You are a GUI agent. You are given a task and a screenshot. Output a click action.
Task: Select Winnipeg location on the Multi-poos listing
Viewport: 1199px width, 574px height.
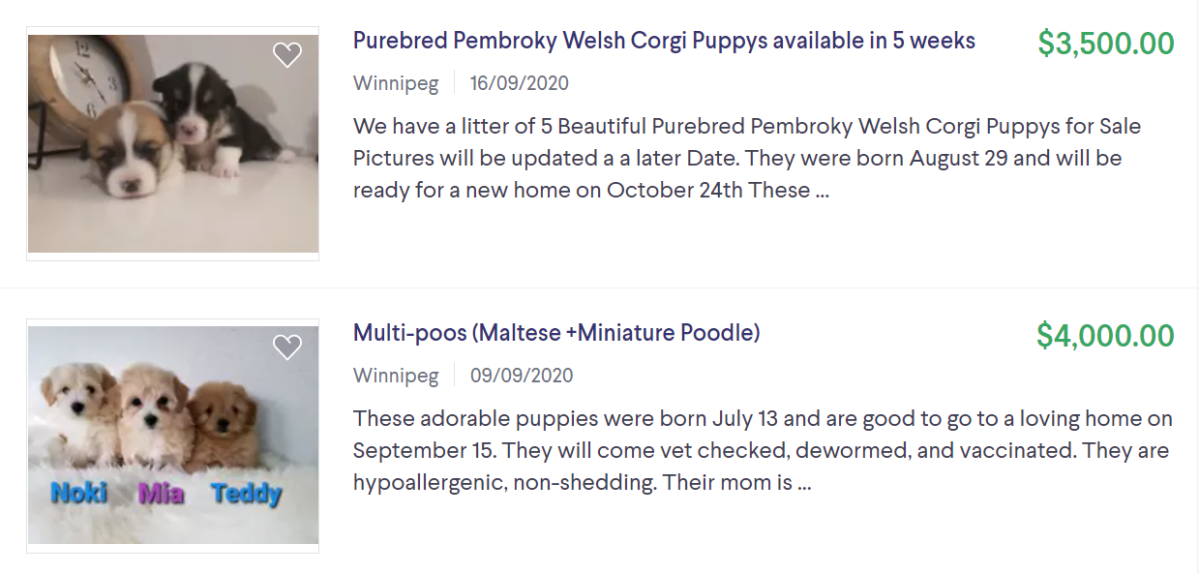pyautogui.click(x=395, y=376)
